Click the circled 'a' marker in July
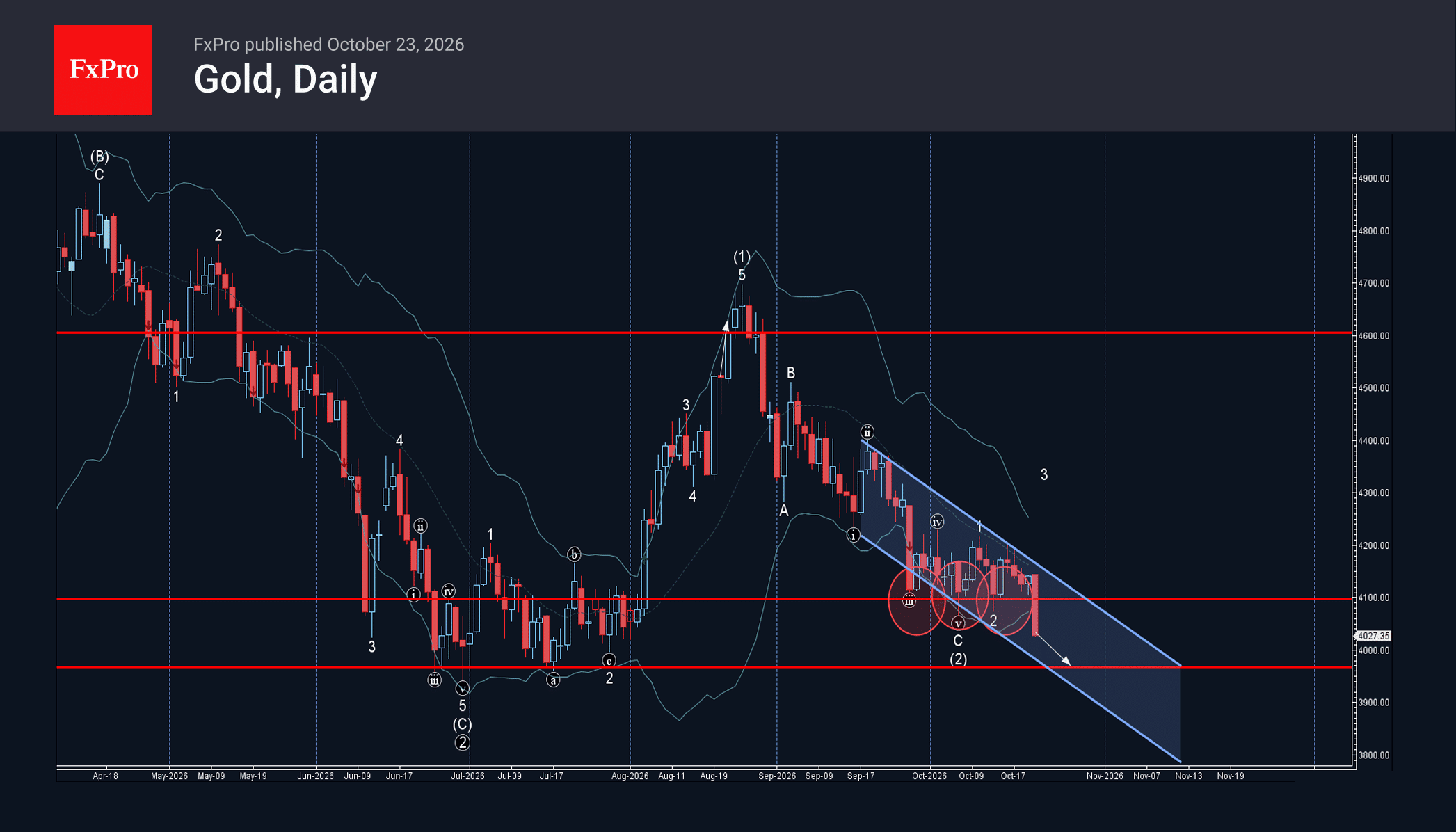This screenshot has height=832, width=1456. click(553, 680)
